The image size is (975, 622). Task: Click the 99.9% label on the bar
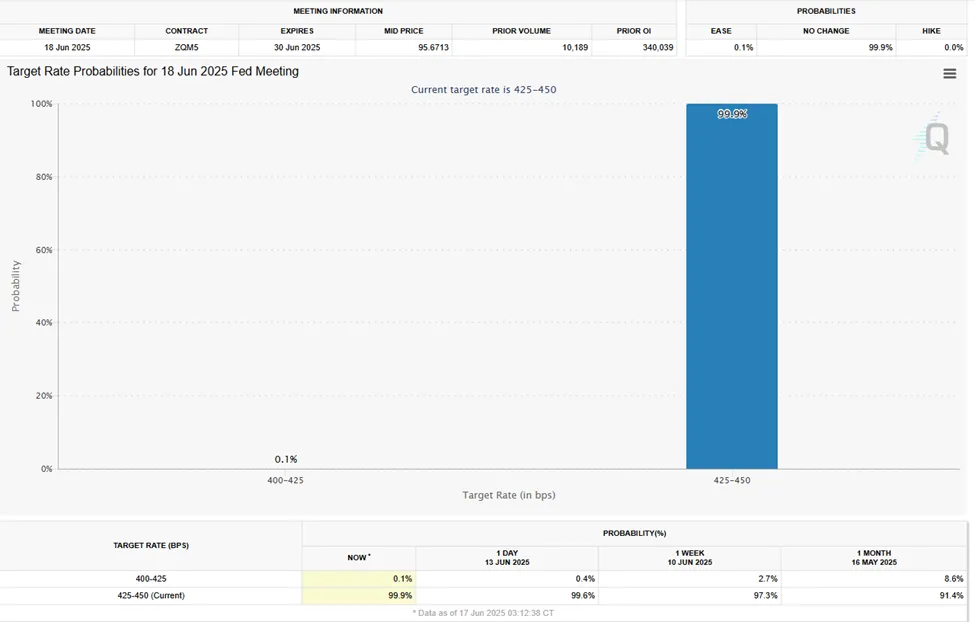[732, 114]
